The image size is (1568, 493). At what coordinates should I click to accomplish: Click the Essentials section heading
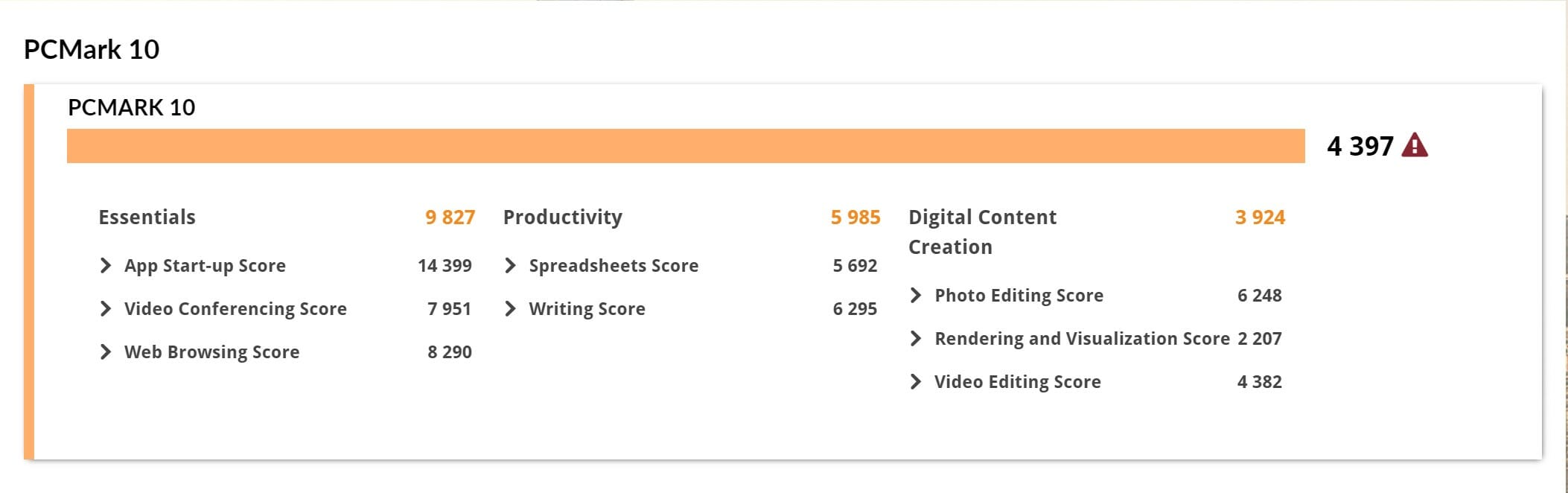coord(147,217)
